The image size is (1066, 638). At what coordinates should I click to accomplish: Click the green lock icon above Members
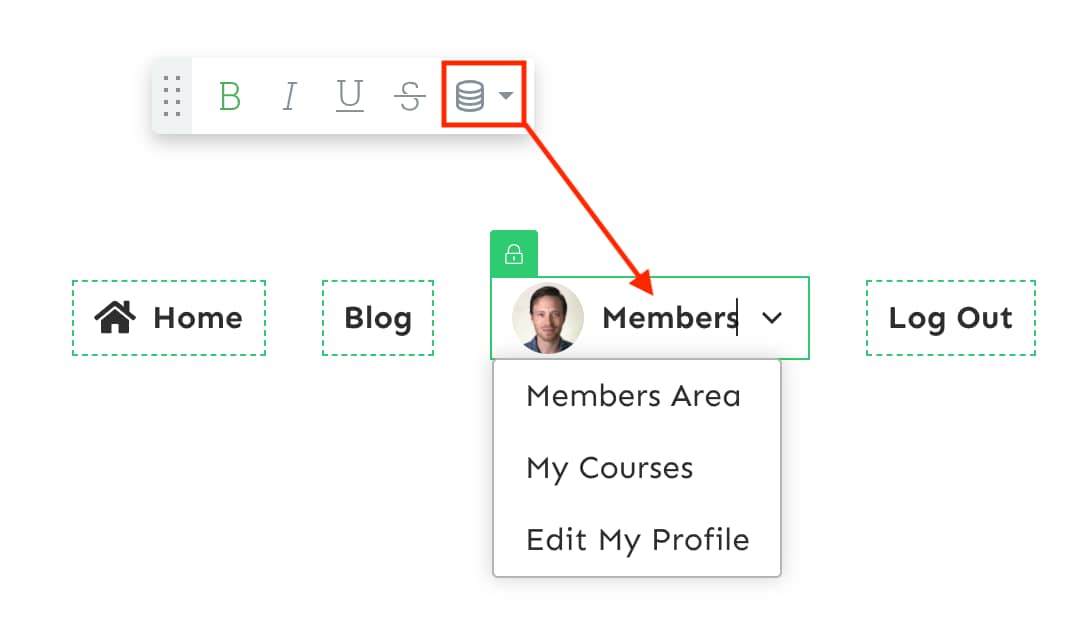click(x=514, y=254)
